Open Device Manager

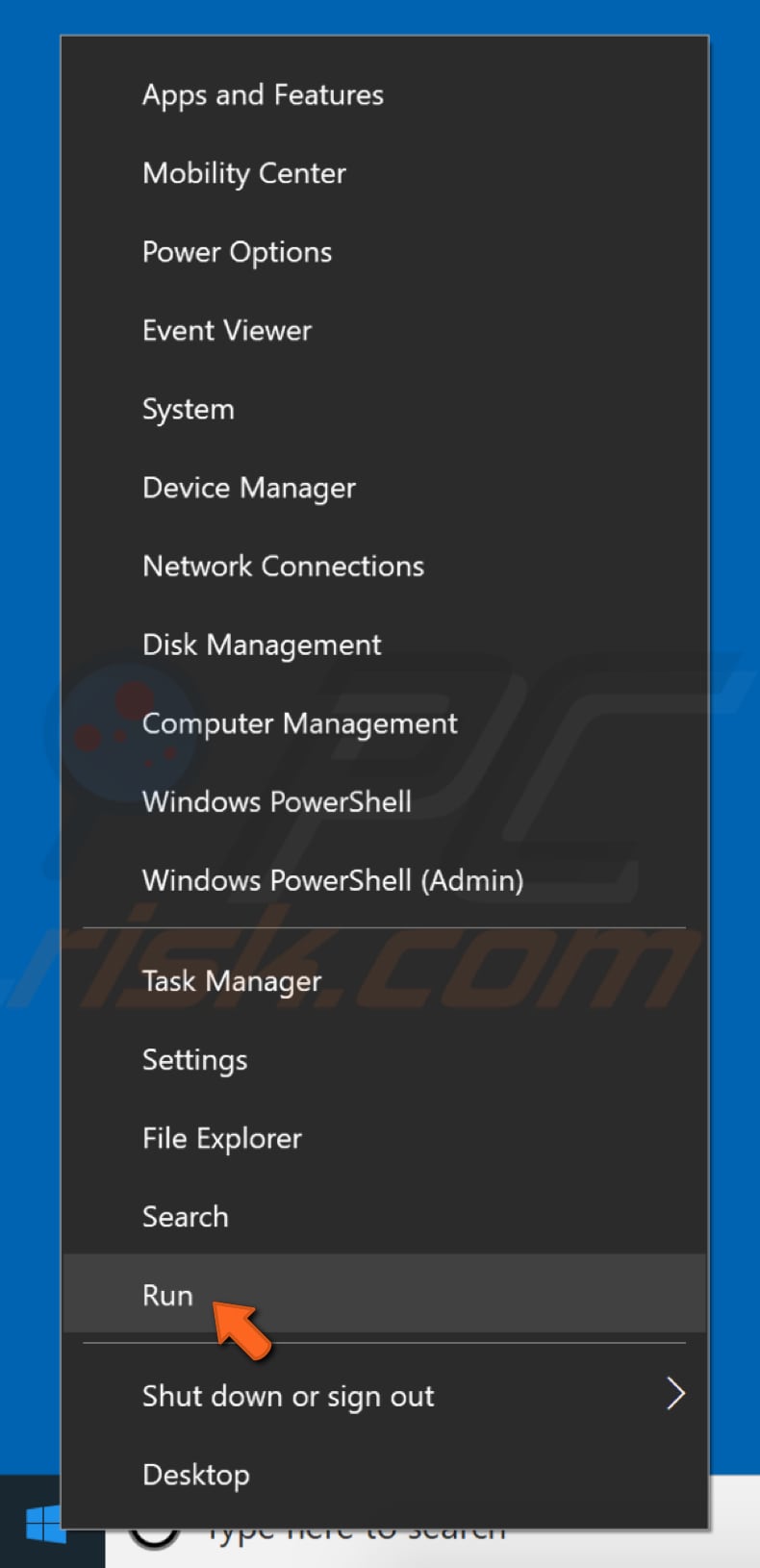[x=248, y=488]
